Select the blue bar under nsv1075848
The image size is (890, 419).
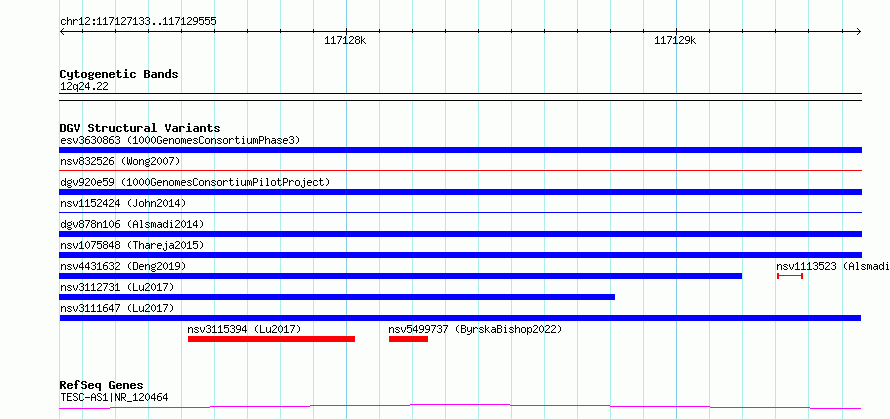tap(460, 255)
